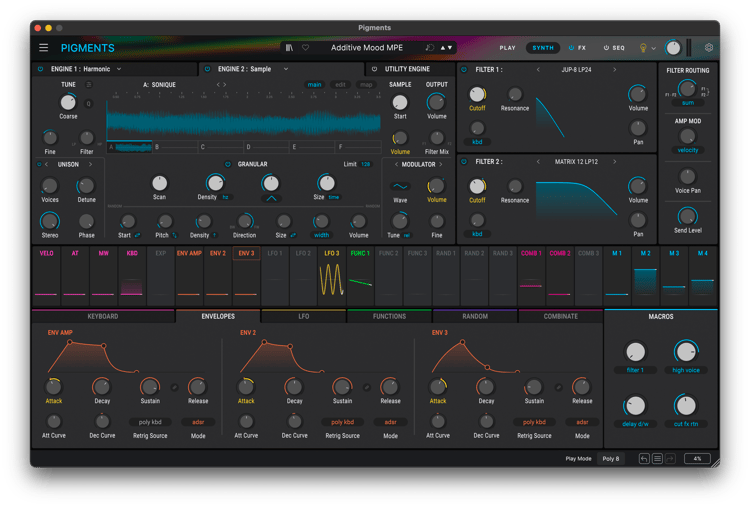Adjust the Filter 1 Cutoff knob
This screenshot has width=750, height=507.
tap(477, 95)
